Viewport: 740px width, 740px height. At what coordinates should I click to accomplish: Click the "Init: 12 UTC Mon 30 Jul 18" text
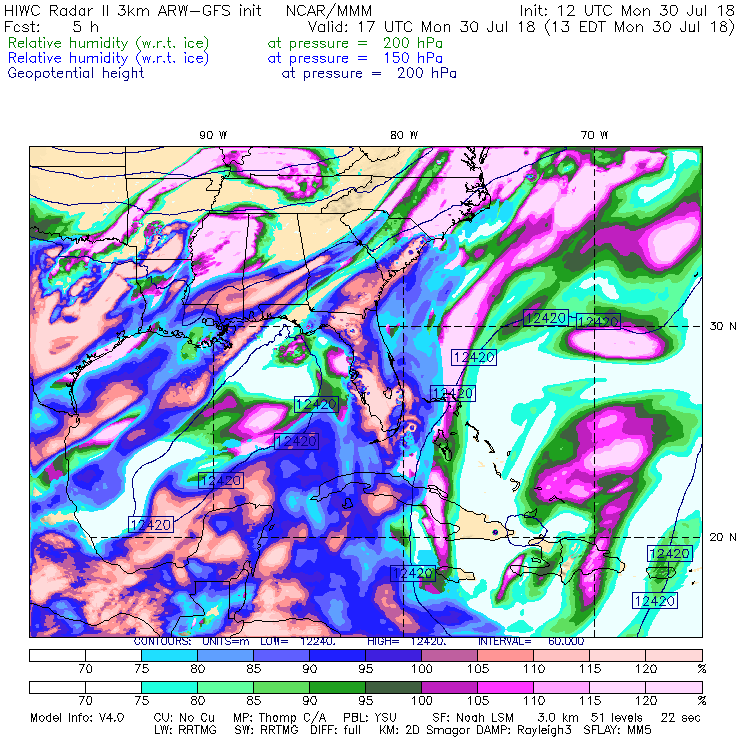627,10
